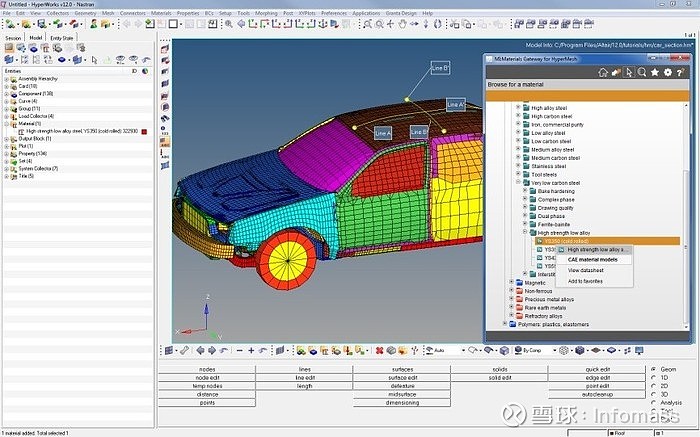Click the red color swatch of the material
The height and width of the screenshot is (437, 700).
pos(145,131)
